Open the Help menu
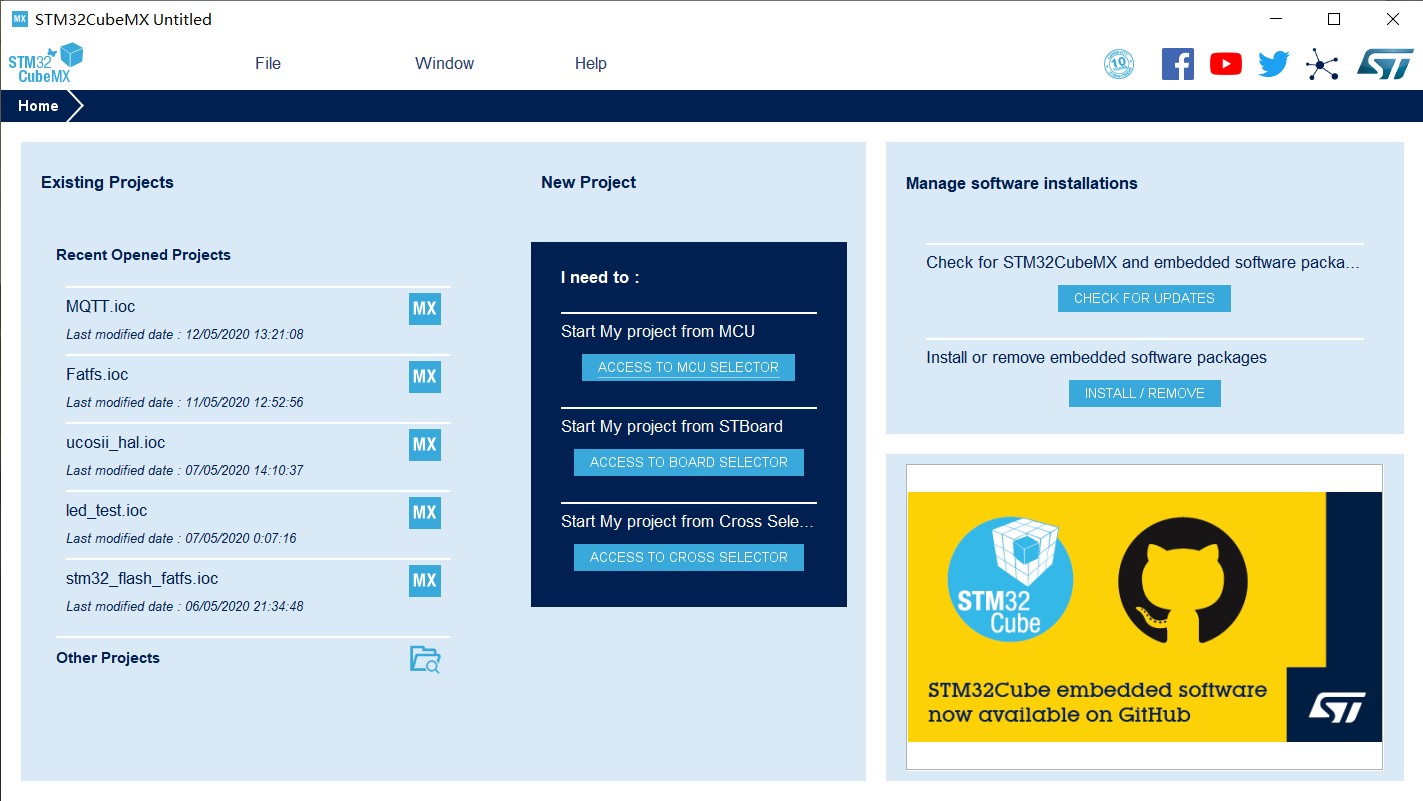This screenshot has height=801, width=1423. point(590,63)
